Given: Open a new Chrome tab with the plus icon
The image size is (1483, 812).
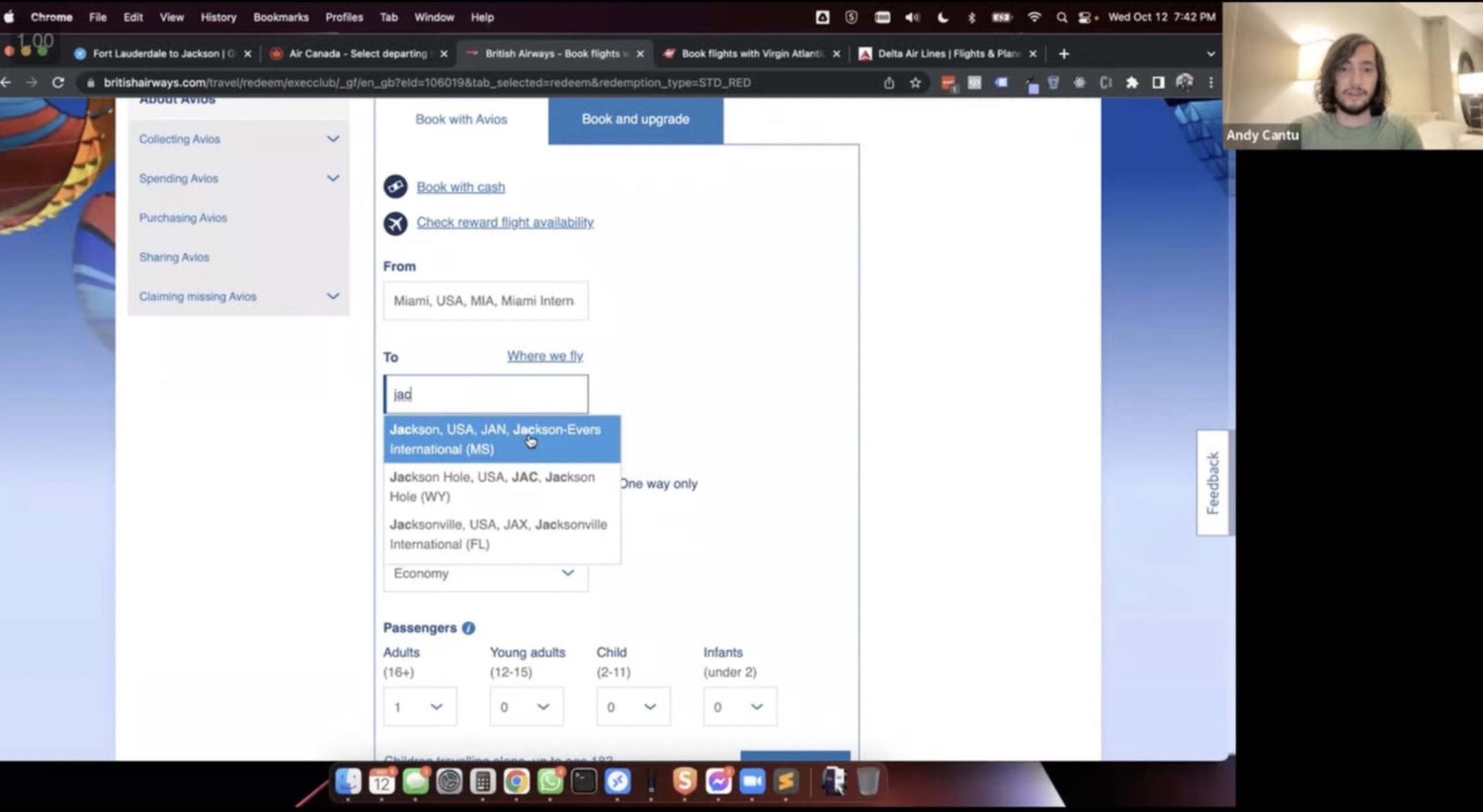Looking at the screenshot, I should pyautogui.click(x=1064, y=54).
